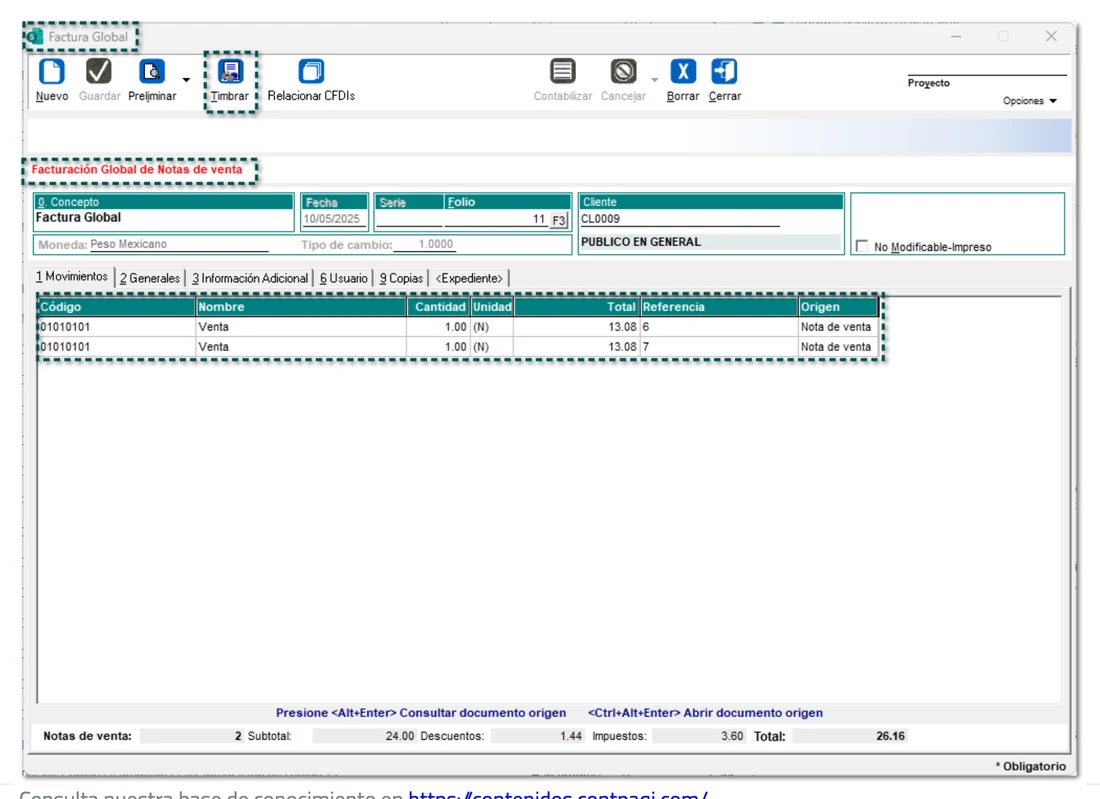This screenshot has width=1100, height=799.
Task: Create a new document with Nuevo
Action: 52,81
